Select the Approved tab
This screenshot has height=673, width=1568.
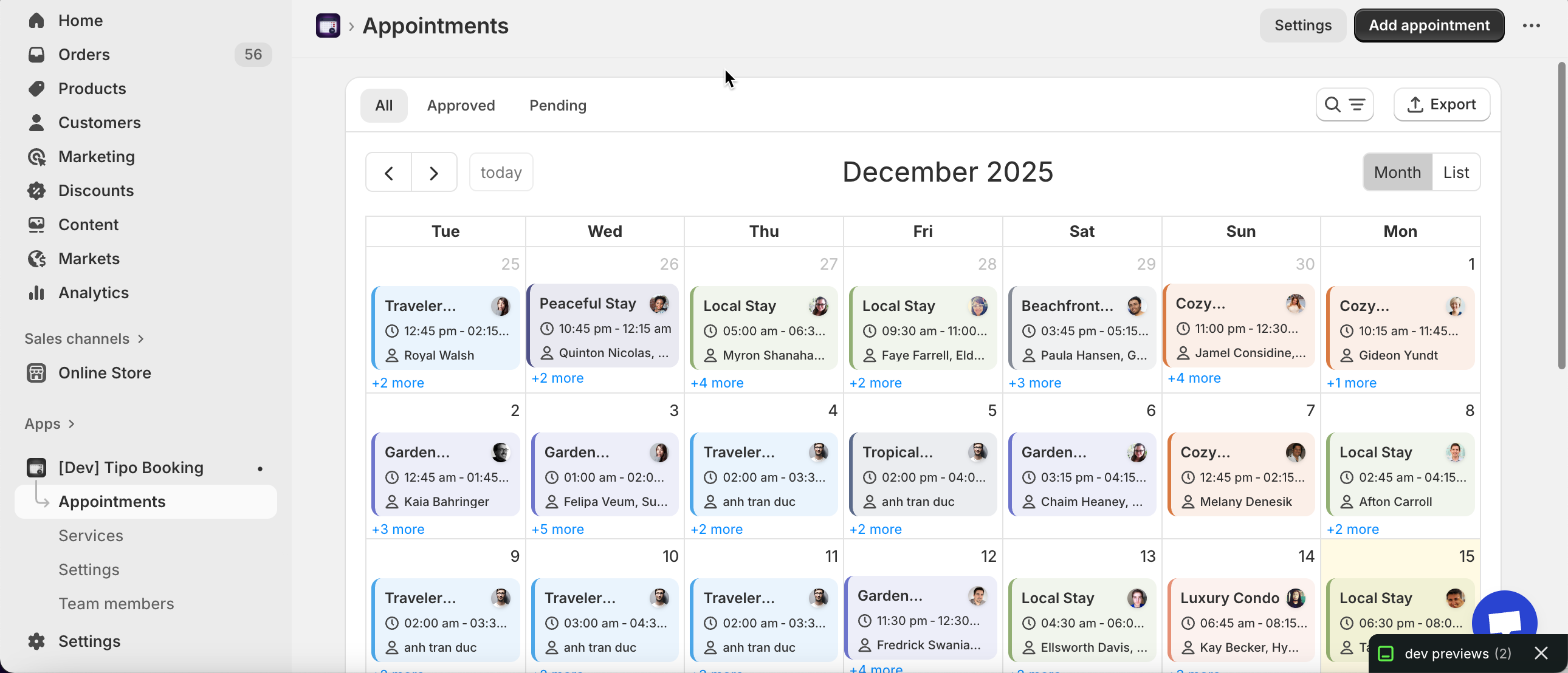pyautogui.click(x=461, y=105)
